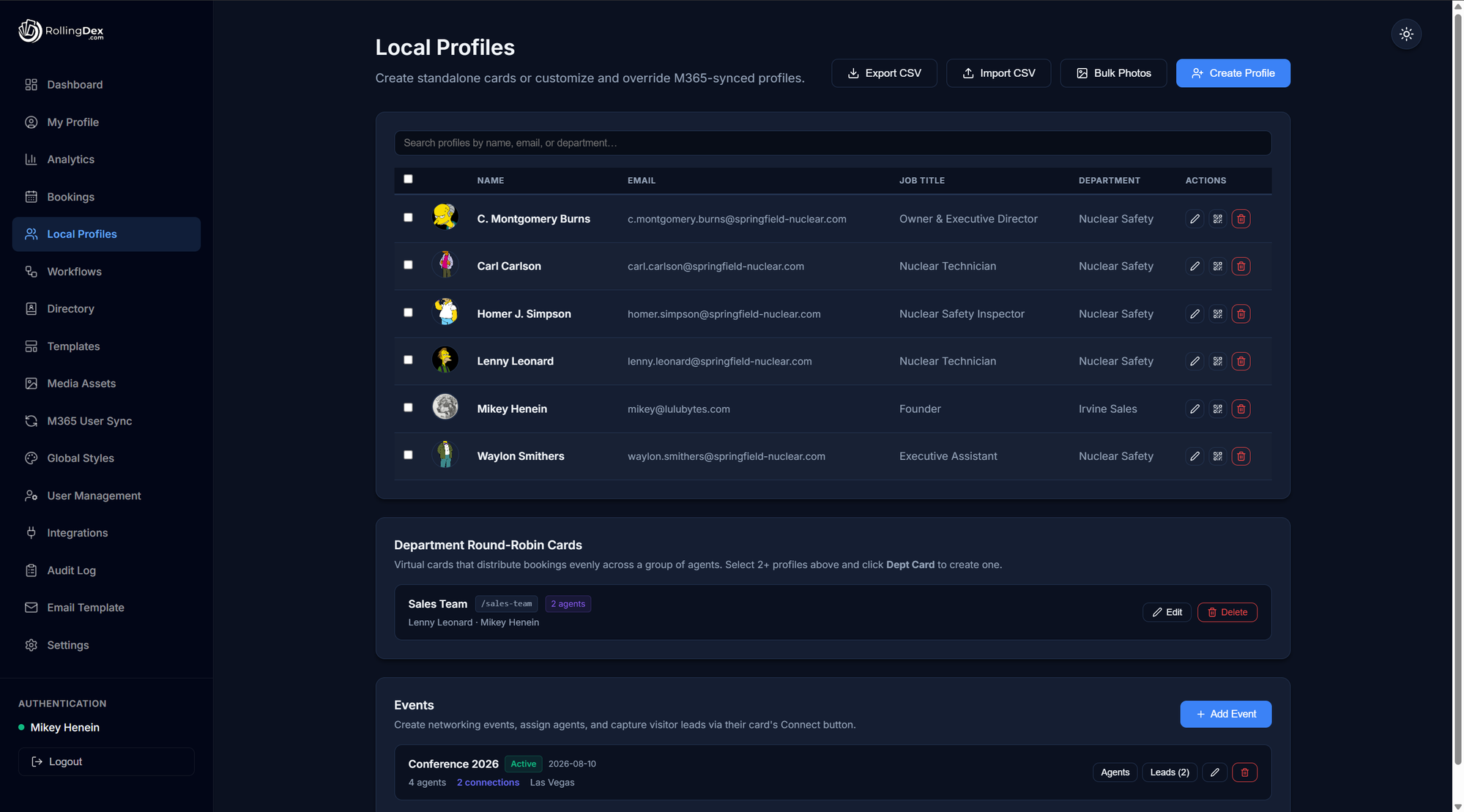Image resolution: width=1464 pixels, height=812 pixels.
Task: Open Dashboard in sidebar
Action: click(x=106, y=85)
